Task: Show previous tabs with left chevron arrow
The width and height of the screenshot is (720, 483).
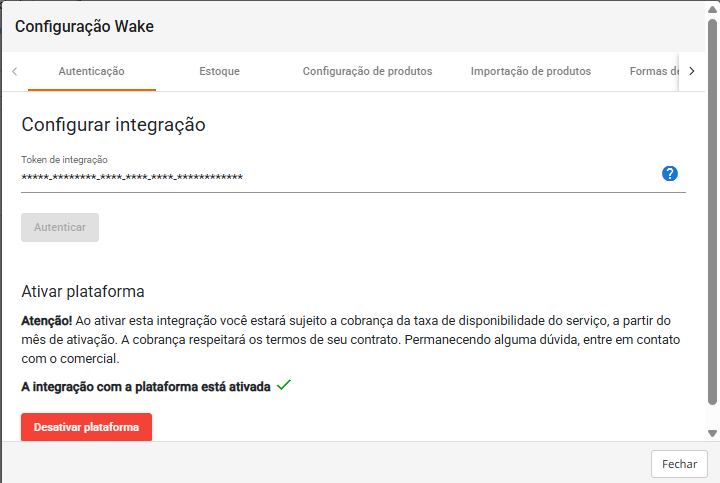Action: (15, 71)
